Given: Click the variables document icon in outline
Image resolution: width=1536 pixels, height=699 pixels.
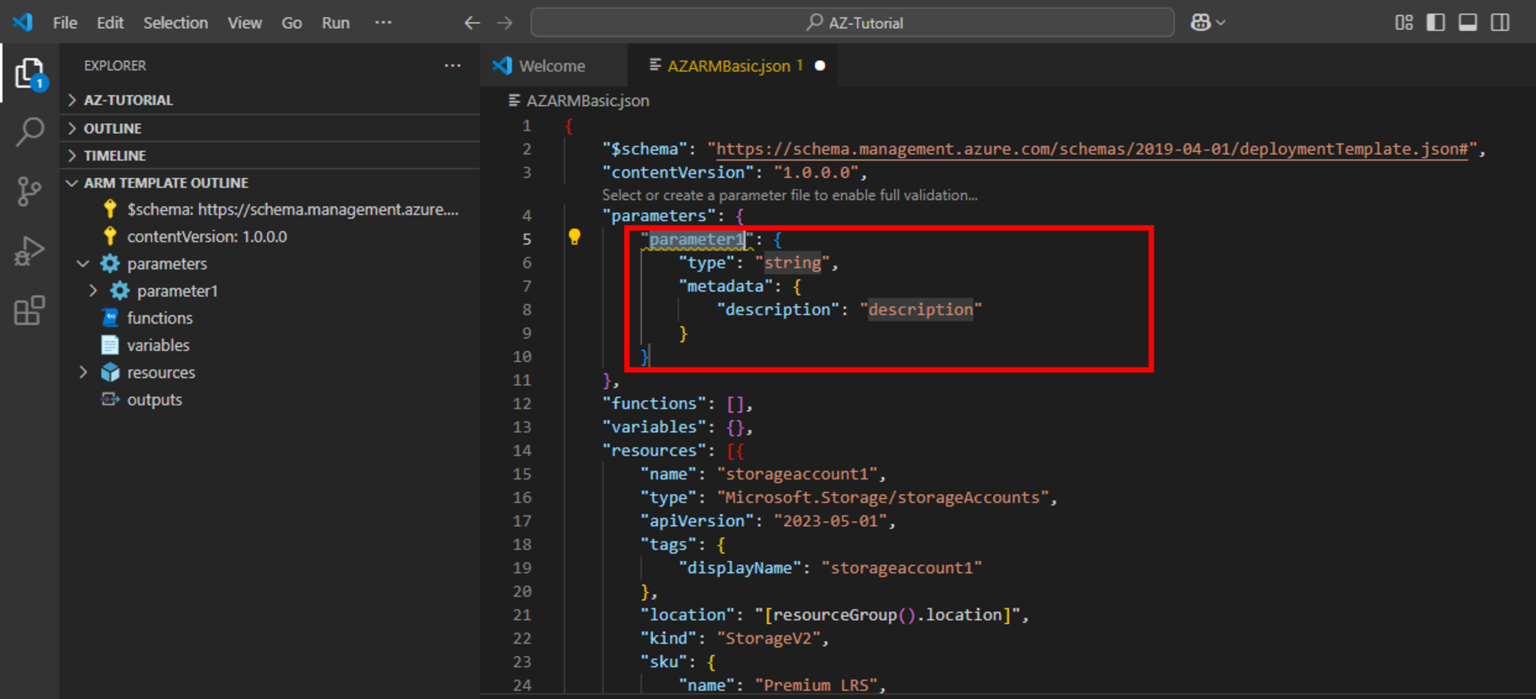Looking at the screenshot, I should click(x=110, y=344).
